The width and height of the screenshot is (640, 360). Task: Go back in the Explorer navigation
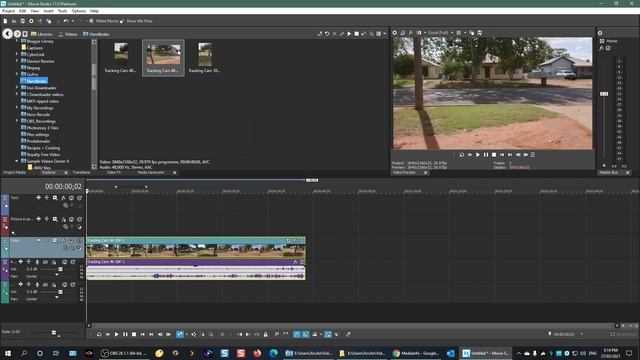[7, 34]
